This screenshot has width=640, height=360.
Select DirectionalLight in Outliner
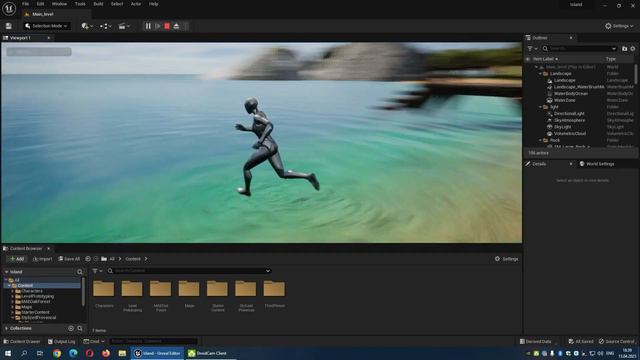tap(569, 113)
